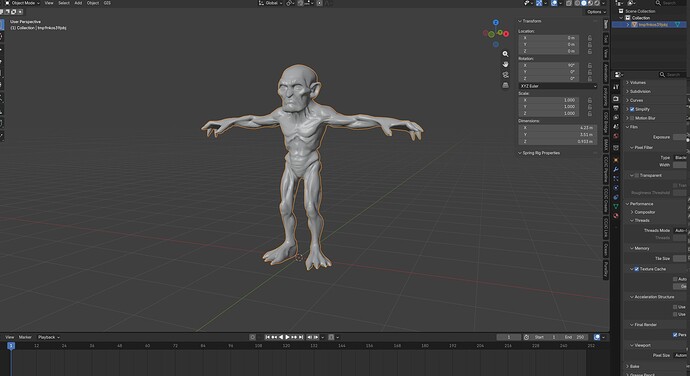Screen dimensions: 690x376
Task: Click the current frame marker on the timeline
Action: tap(11, 346)
